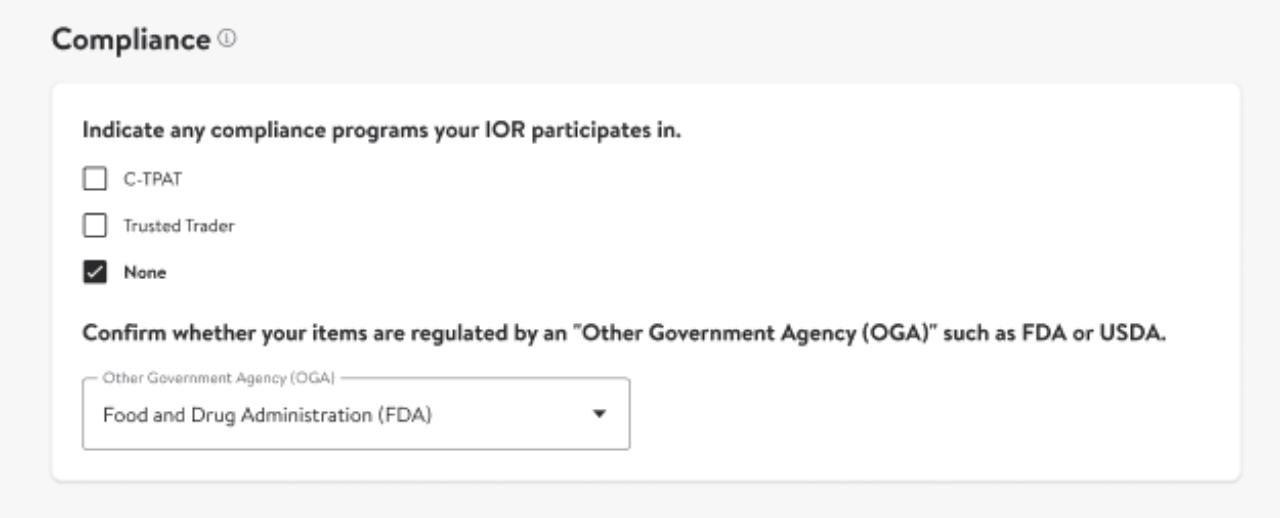Click the gray page background outside the card

(700, 40)
